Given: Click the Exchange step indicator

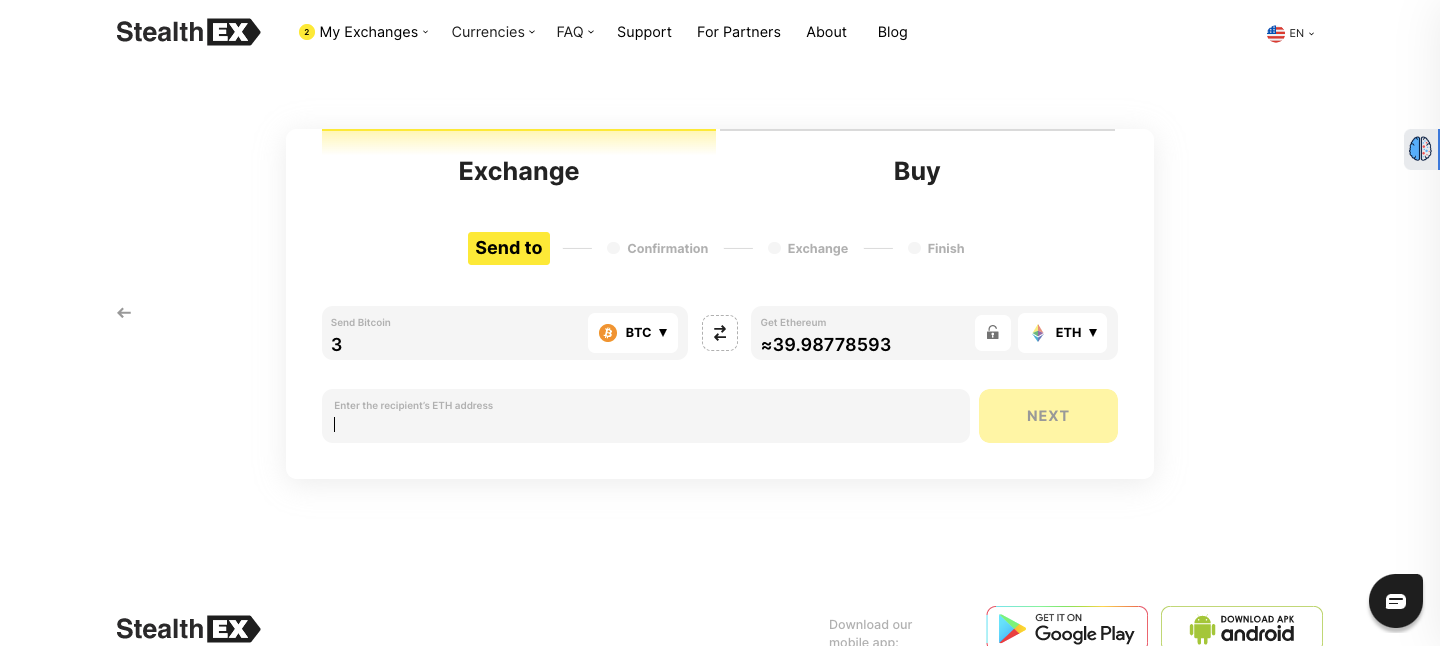Looking at the screenshot, I should tap(808, 248).
